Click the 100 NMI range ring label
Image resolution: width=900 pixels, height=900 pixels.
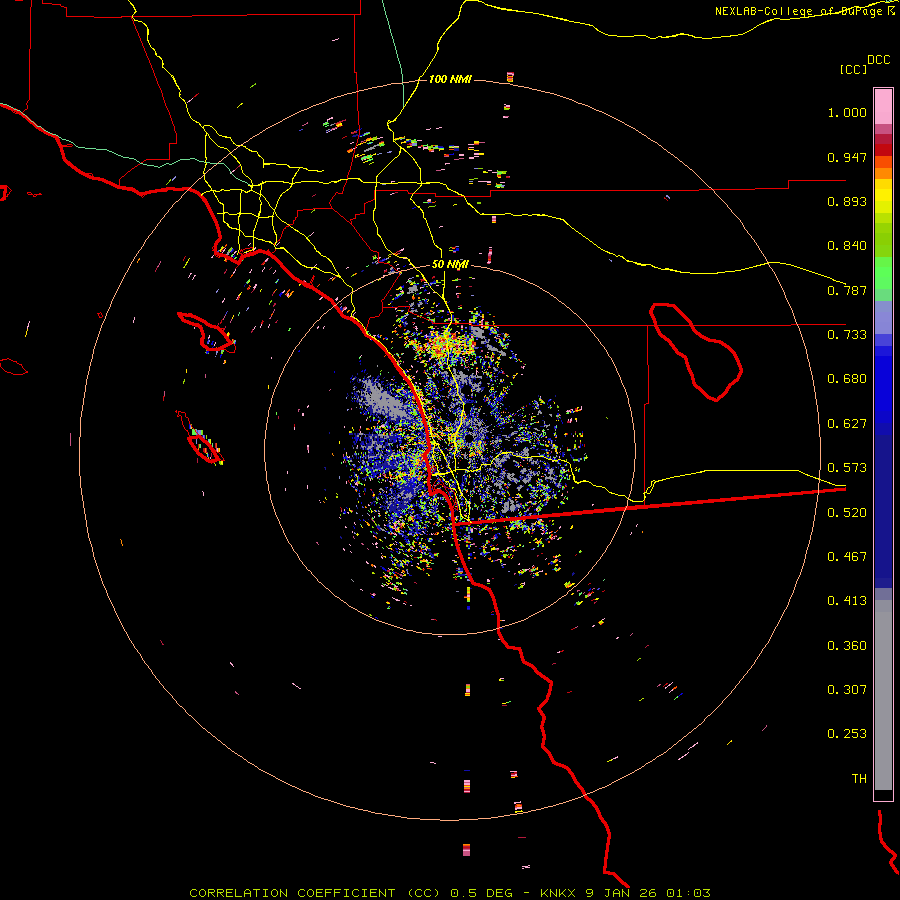click(450, 79)
